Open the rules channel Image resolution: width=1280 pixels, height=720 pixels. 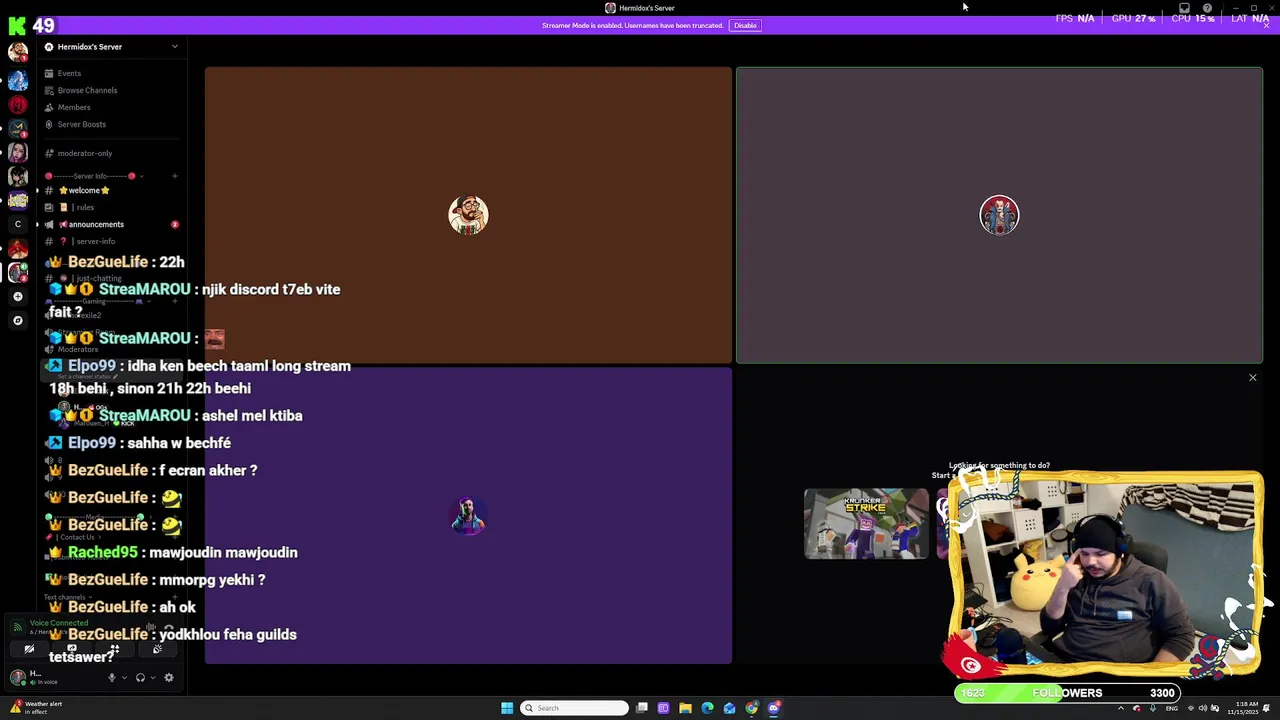pyautogui.click(x=85, y=207)
